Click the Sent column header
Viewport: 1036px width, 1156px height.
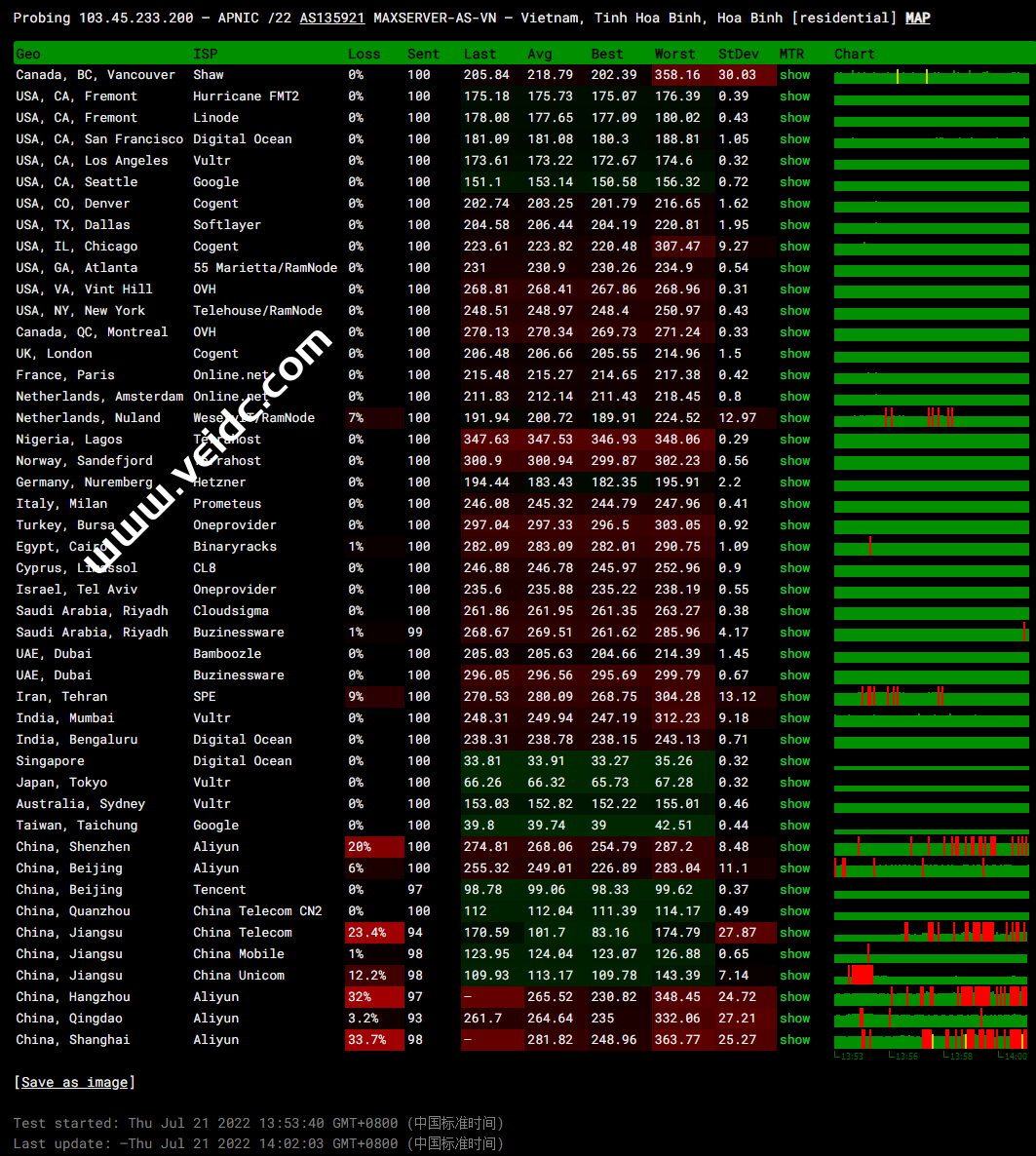pos(423,54)
